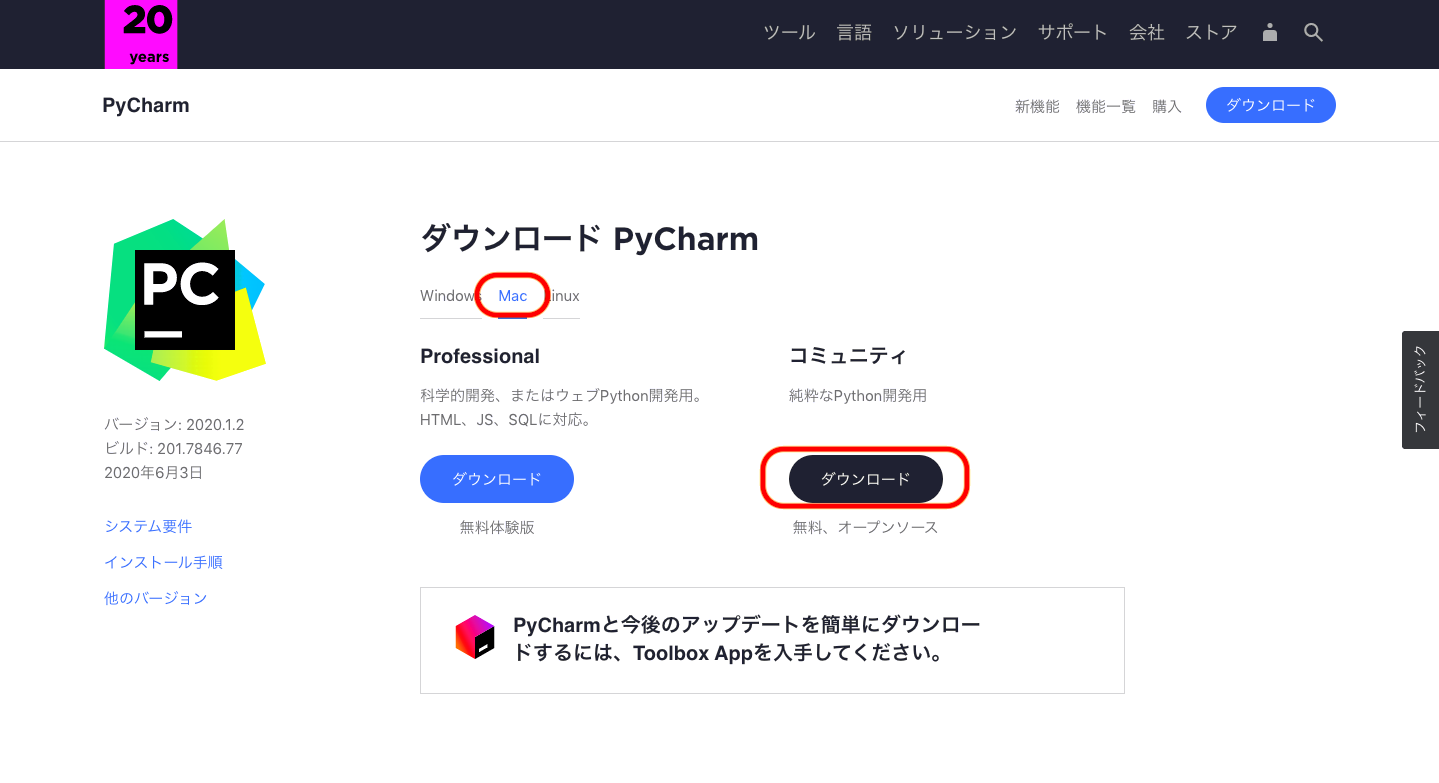Viewport: 1439px width, 783px height.
Task: Switch to the Windows tab
Action: click(449, 296)
